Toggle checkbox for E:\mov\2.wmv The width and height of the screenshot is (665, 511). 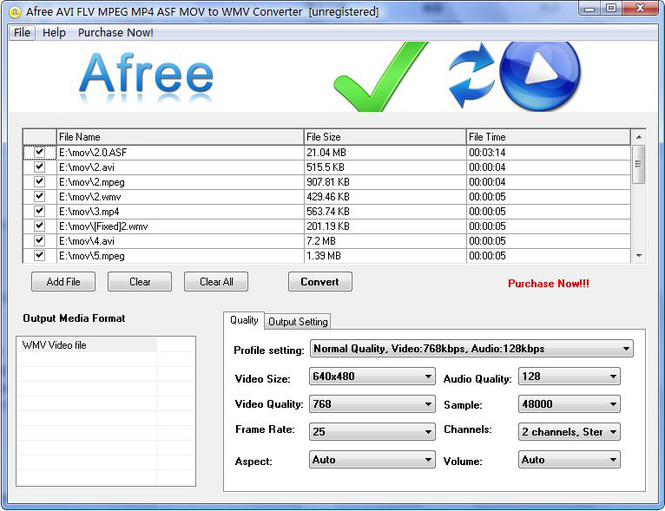click(x=39, y=196)
